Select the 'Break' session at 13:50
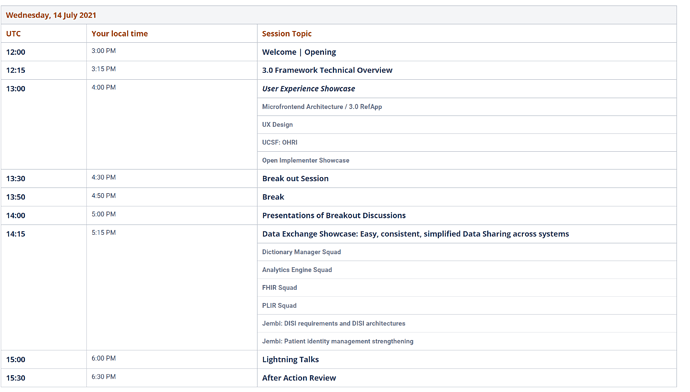This screenshot has height=392, width=690. click(x=273, y=197)
